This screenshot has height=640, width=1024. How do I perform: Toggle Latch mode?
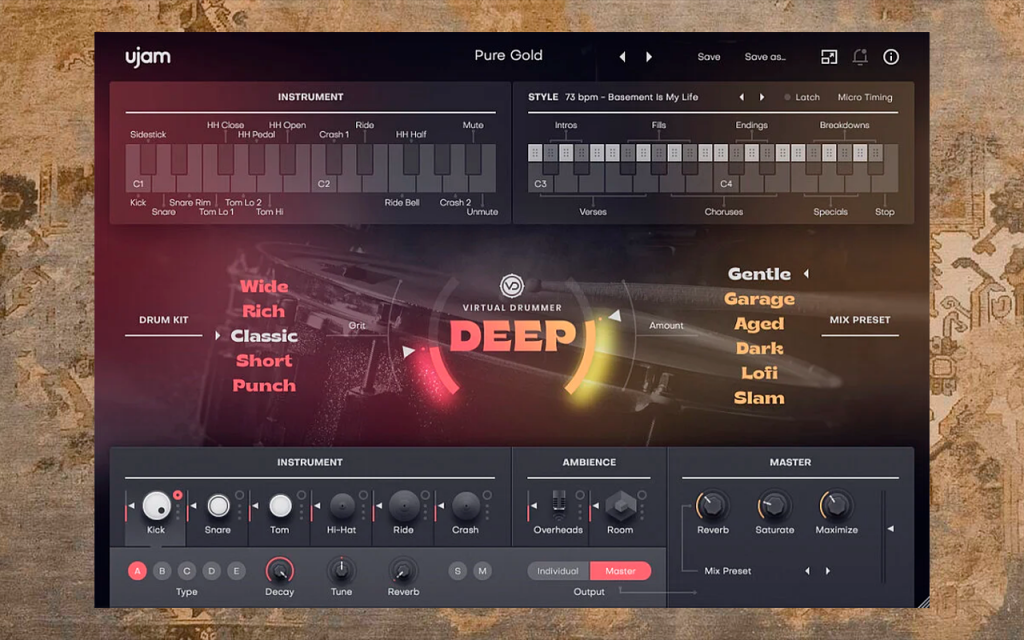(x=802, y=97)
